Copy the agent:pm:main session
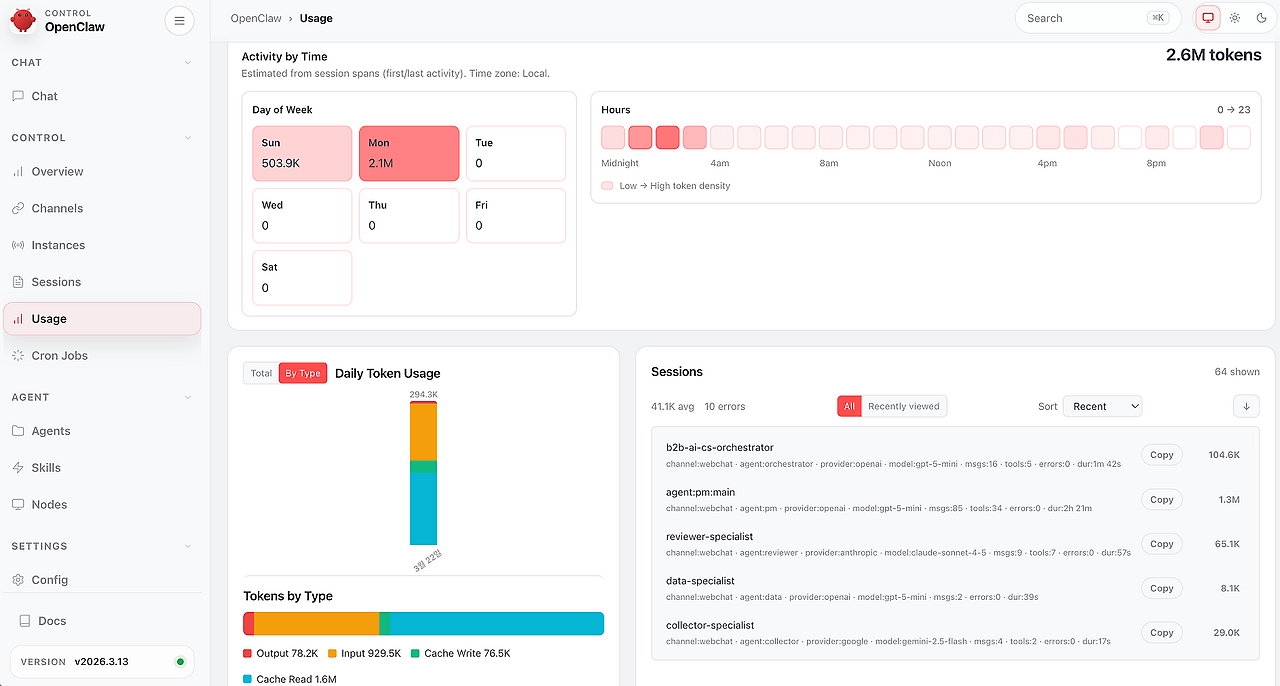 tap(1162, 499)
